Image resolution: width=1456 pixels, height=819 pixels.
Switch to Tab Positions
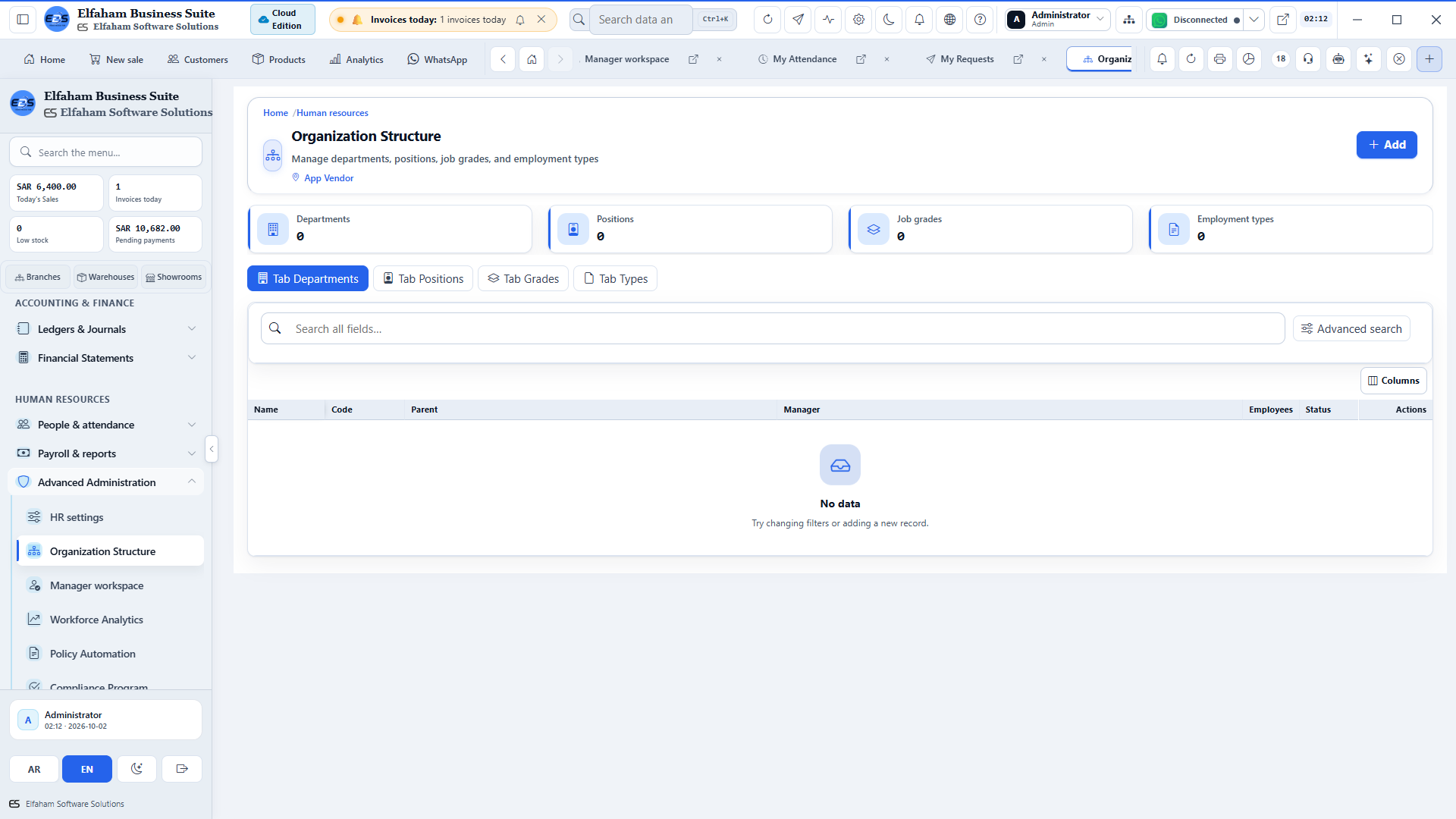point(423,278)
